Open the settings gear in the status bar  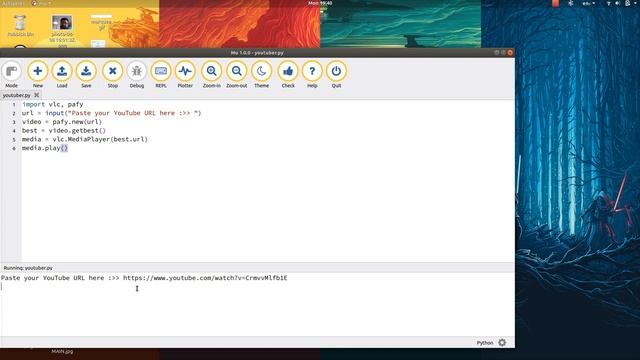(x=502, y=342)
